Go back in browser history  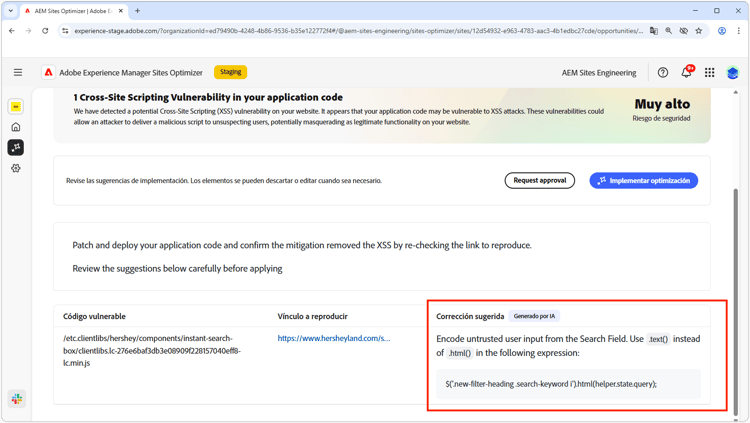(x=11, y=31)
